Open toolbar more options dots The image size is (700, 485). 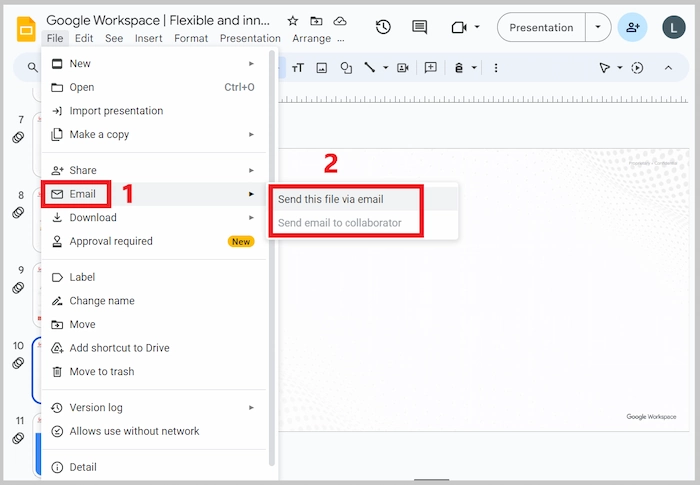496,68
